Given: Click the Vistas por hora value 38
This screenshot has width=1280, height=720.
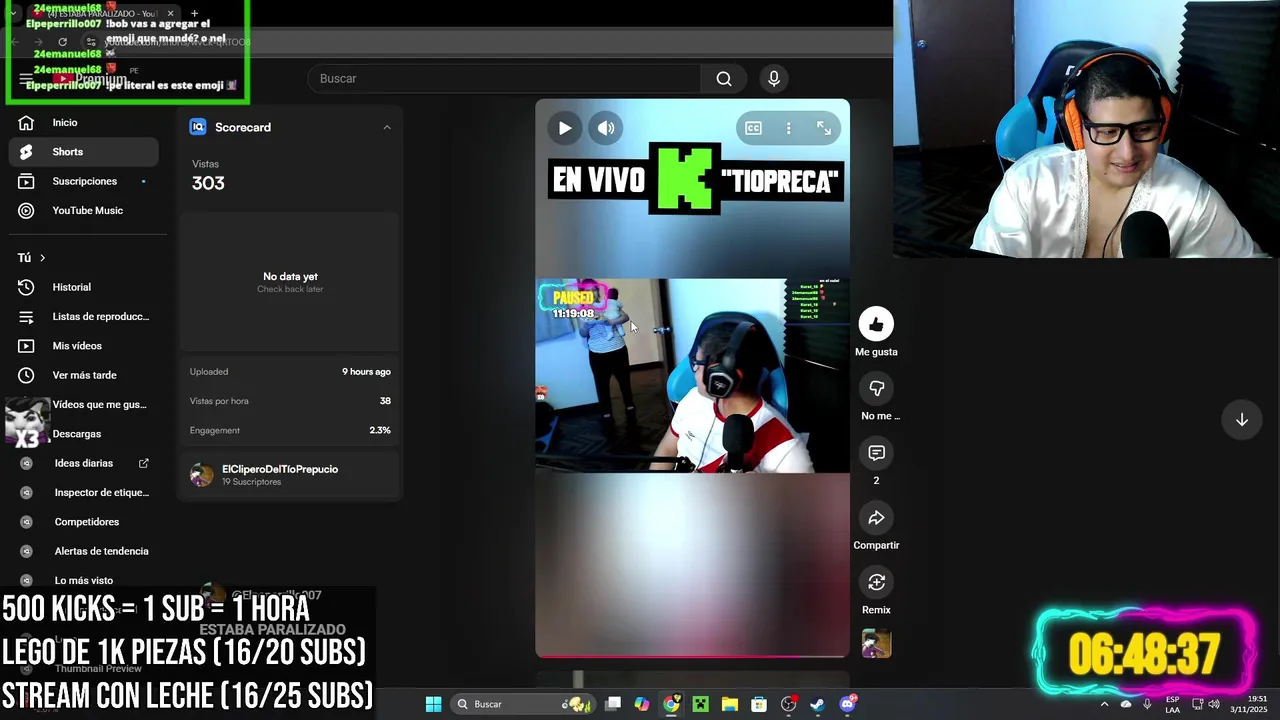Looking at the screenshot, I should [x=385, y=401].
